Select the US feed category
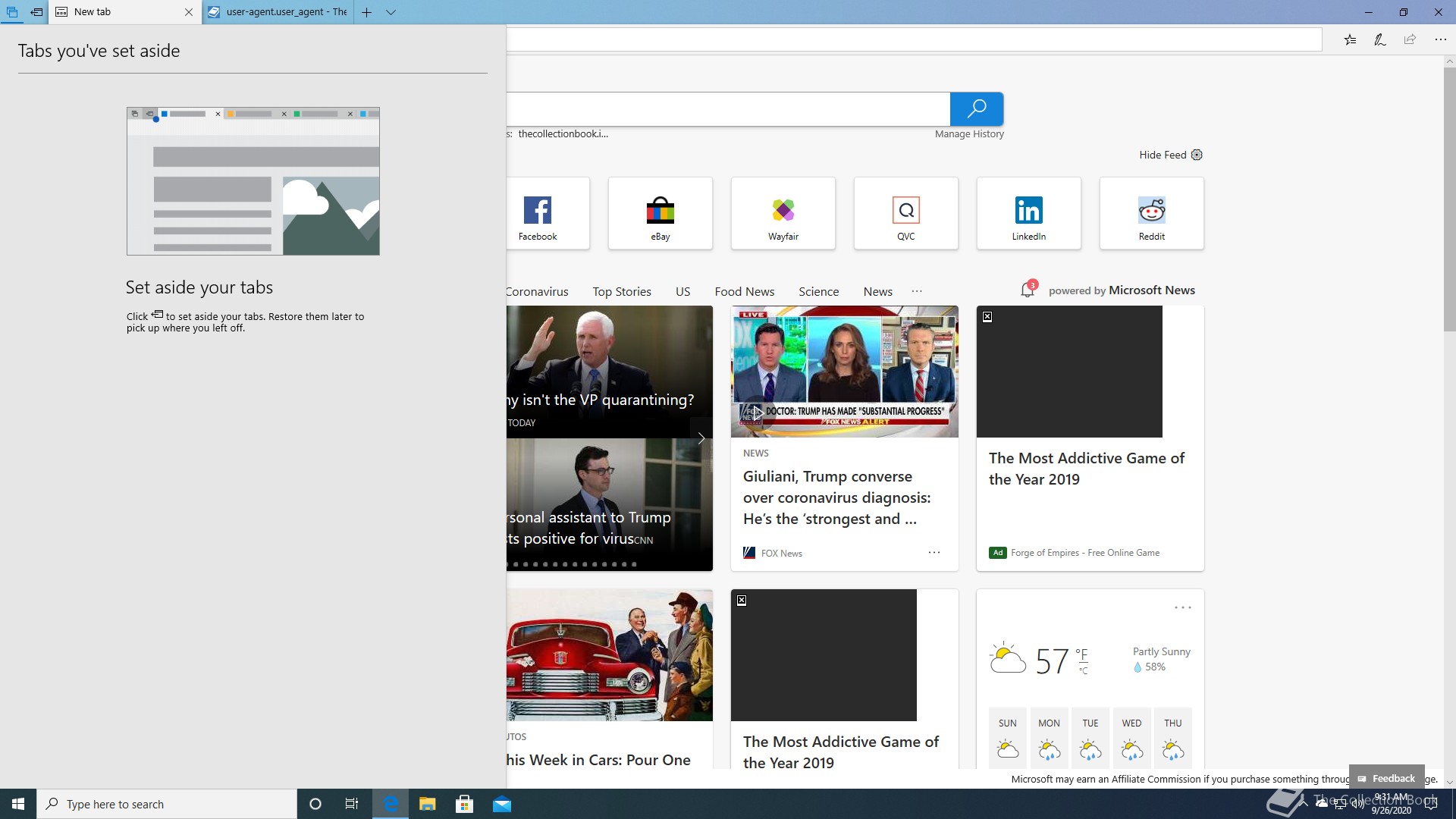 click(682, 292)
